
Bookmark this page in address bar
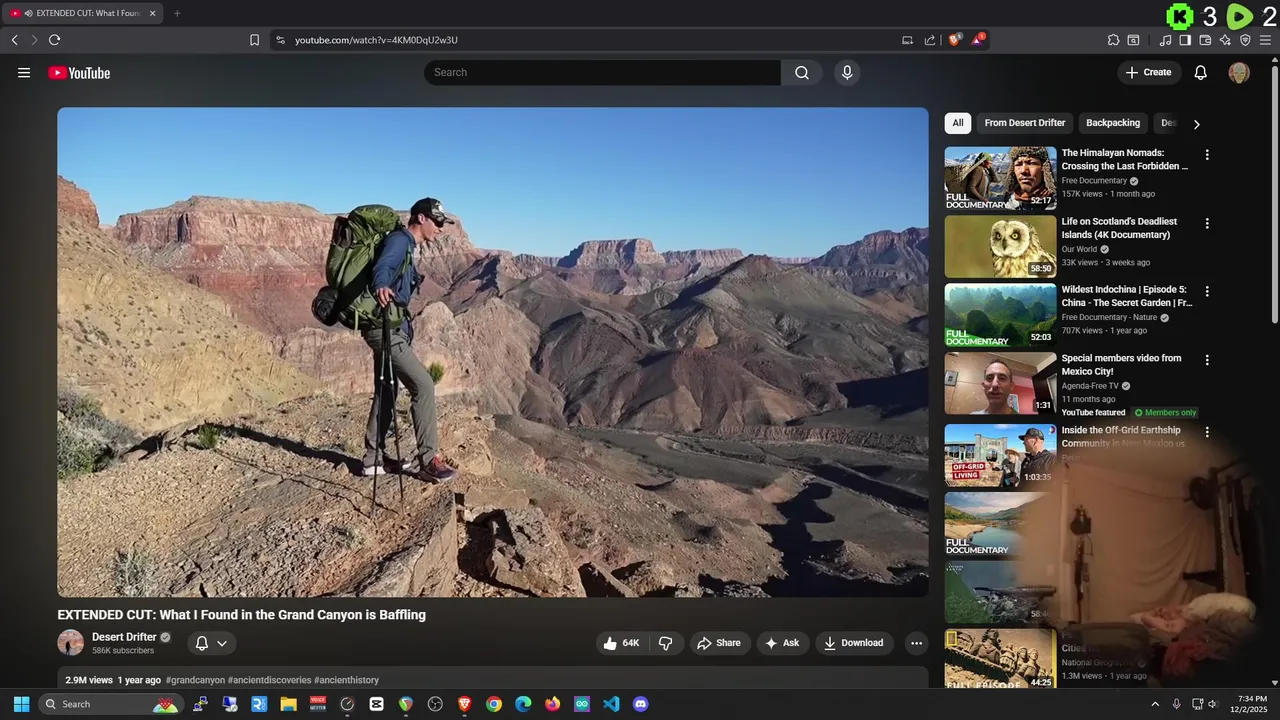[x=254, y=40]
